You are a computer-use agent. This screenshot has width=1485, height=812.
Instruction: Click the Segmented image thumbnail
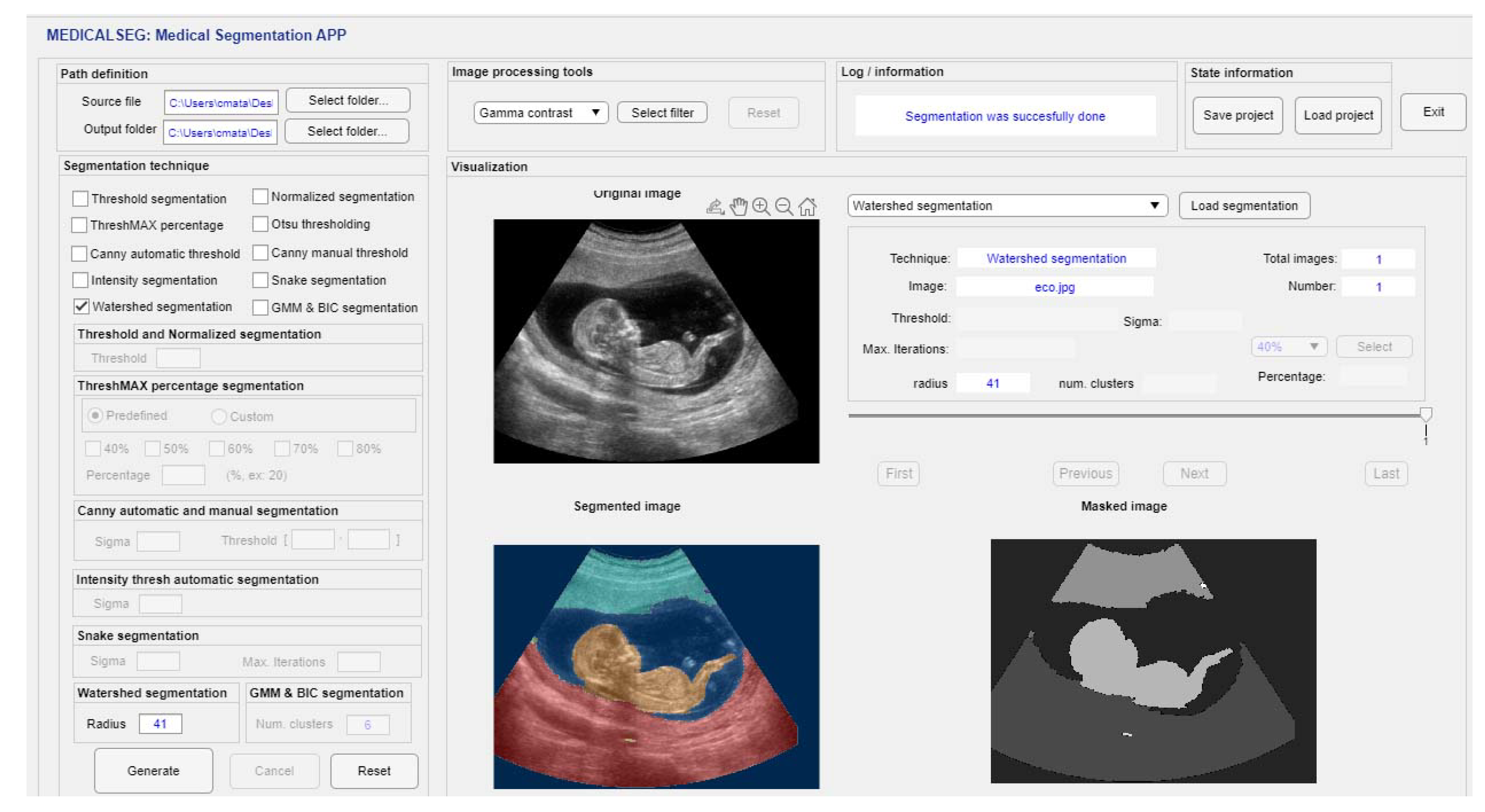656,666
